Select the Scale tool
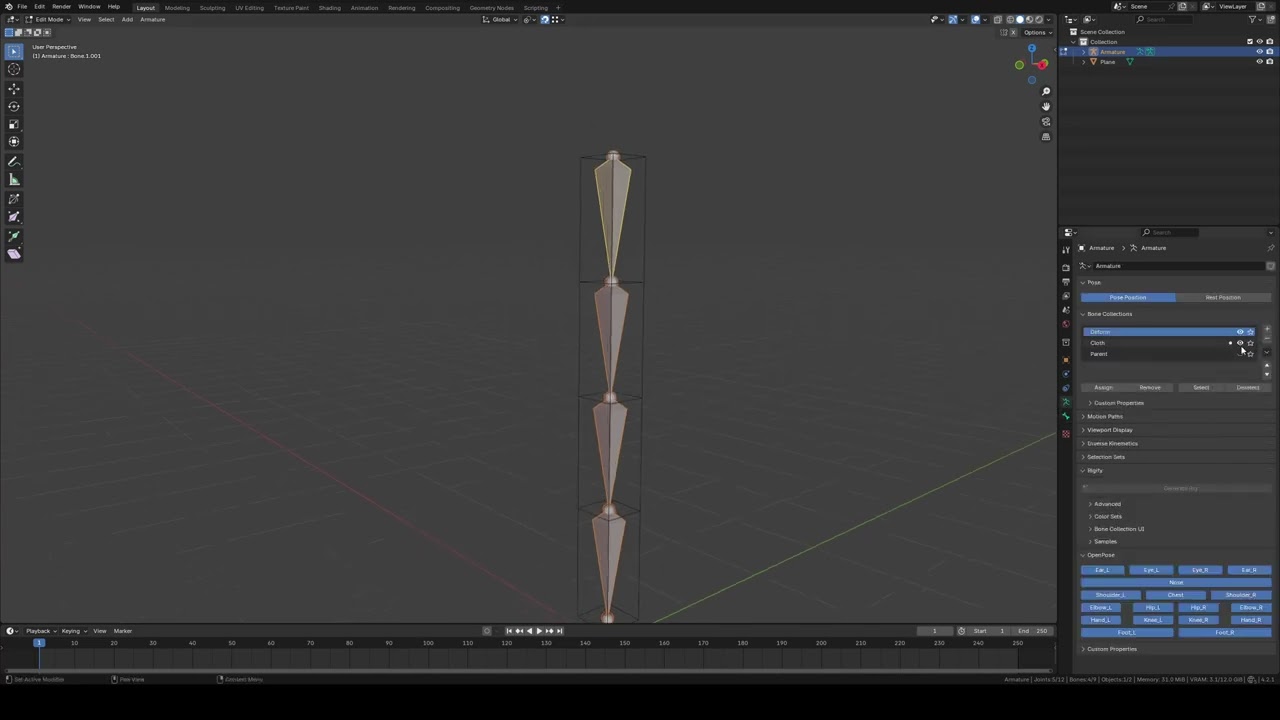The image size is (1280, 720). [x=14, y=124]
